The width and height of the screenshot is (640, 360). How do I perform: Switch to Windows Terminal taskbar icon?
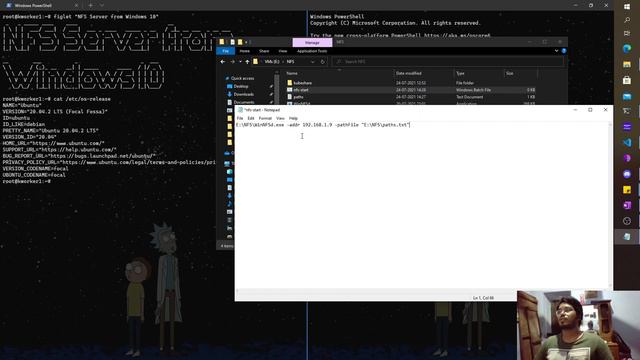pos(627,111)
